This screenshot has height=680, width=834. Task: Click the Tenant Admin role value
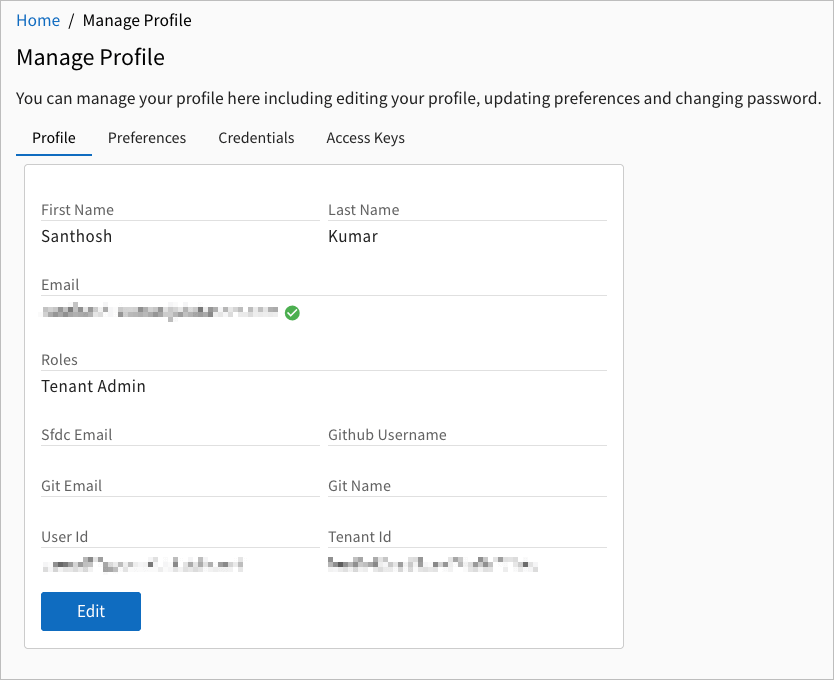(x=93, y=386)
